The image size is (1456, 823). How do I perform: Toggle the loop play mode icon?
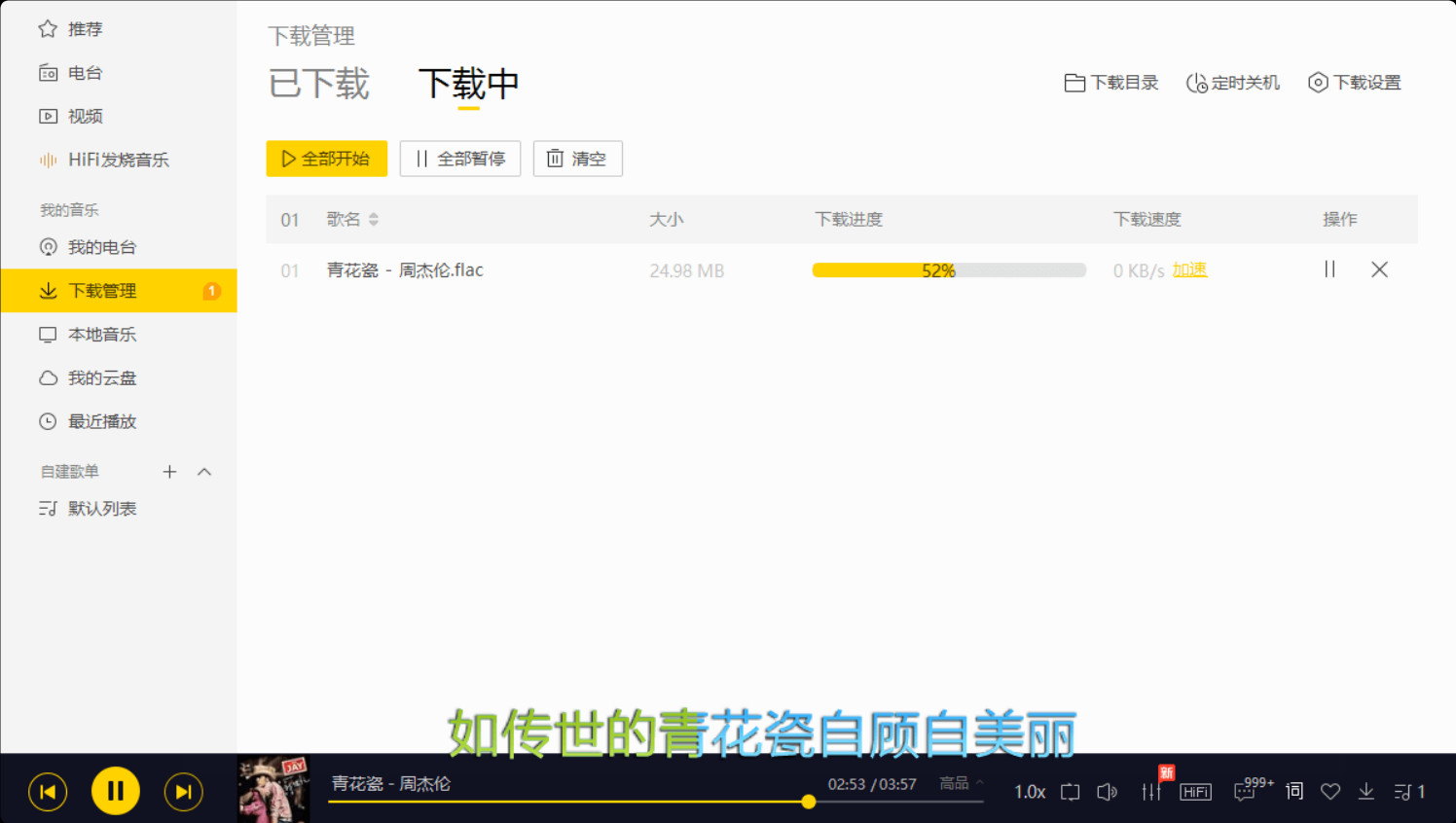1071,792
